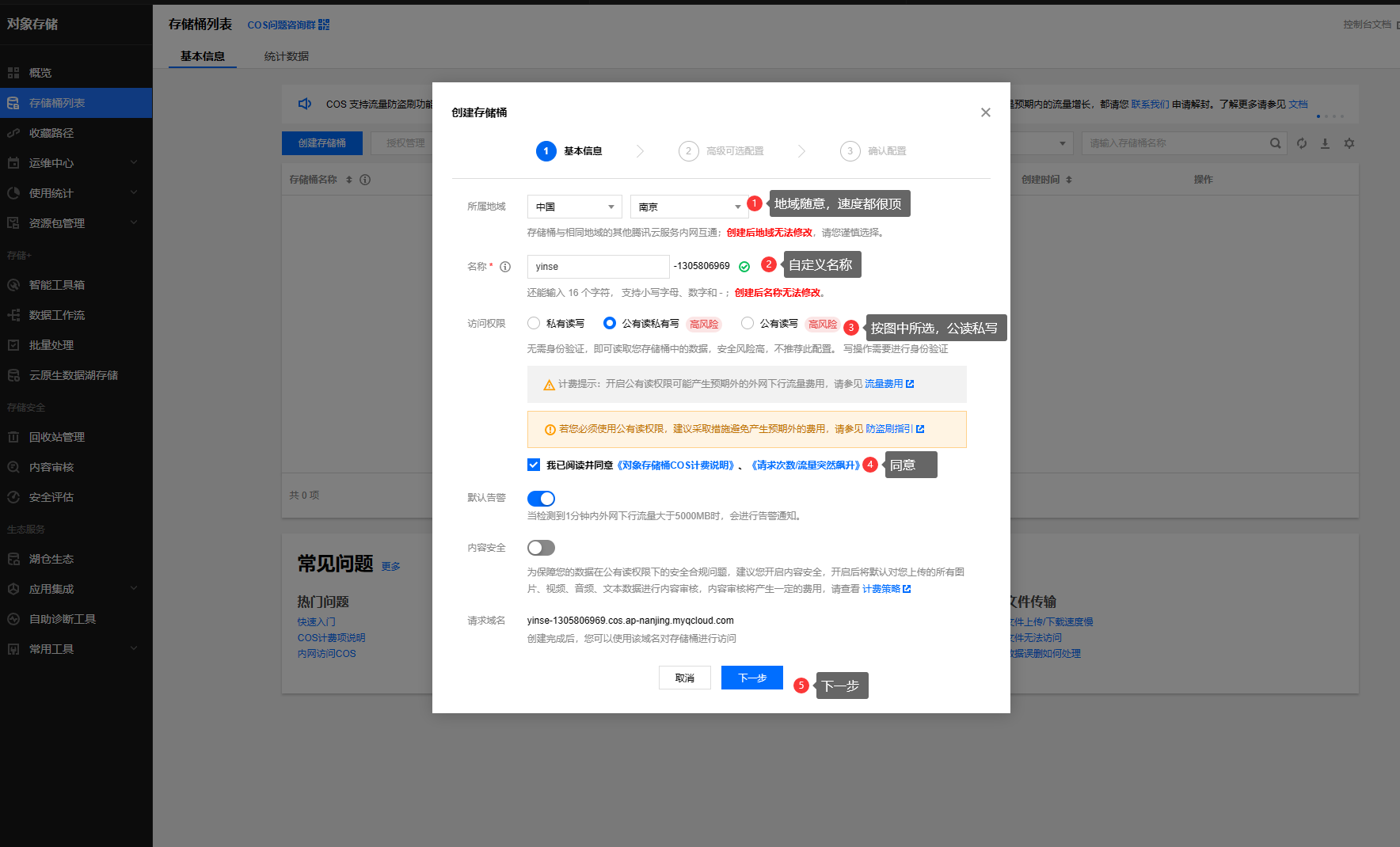The height and width of the screenshot is (847, 1400).
Task: Open the settings gear icon in toolbar
Action: [1349, 143]
